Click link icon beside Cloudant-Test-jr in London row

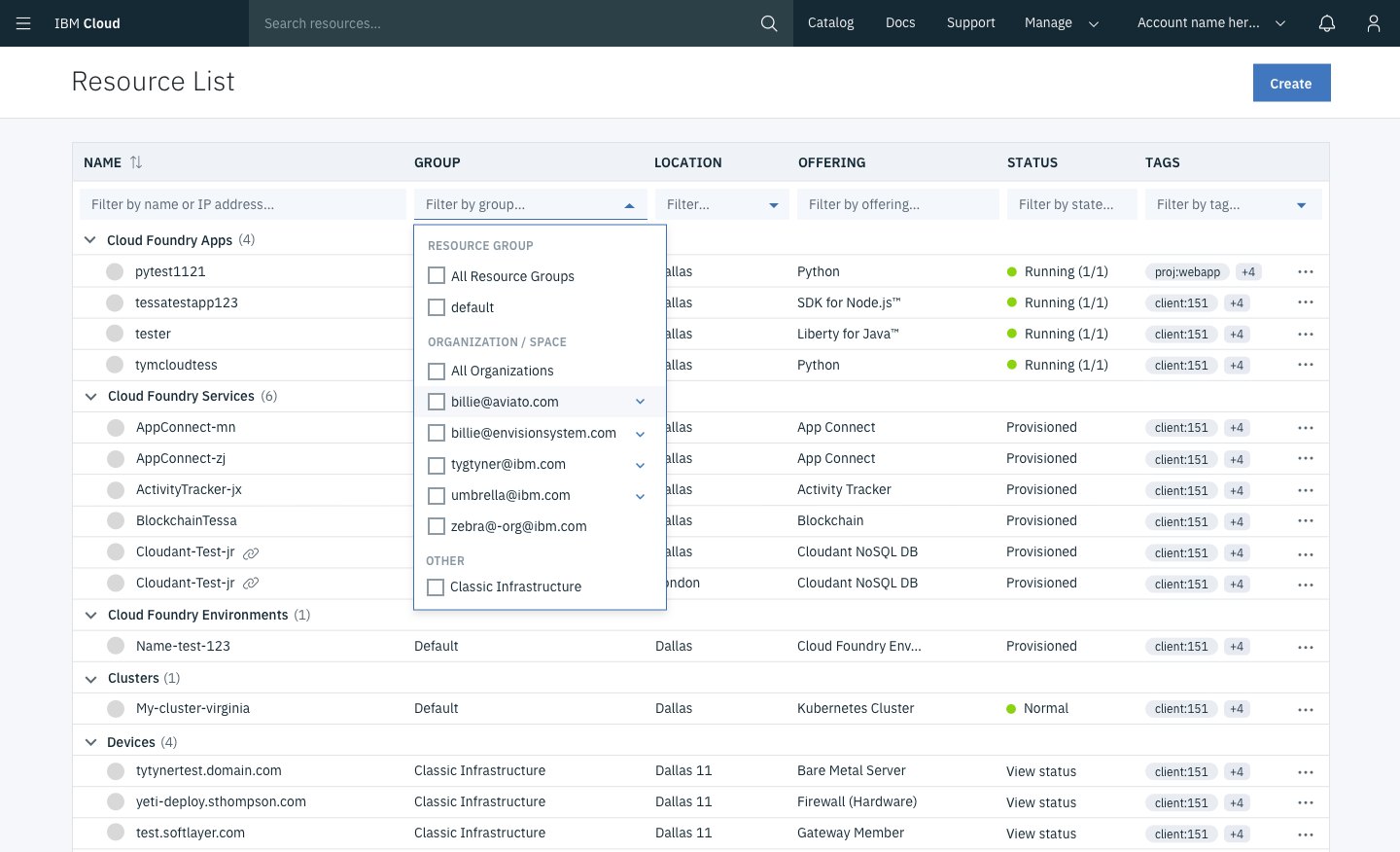(x=251, y=584)
